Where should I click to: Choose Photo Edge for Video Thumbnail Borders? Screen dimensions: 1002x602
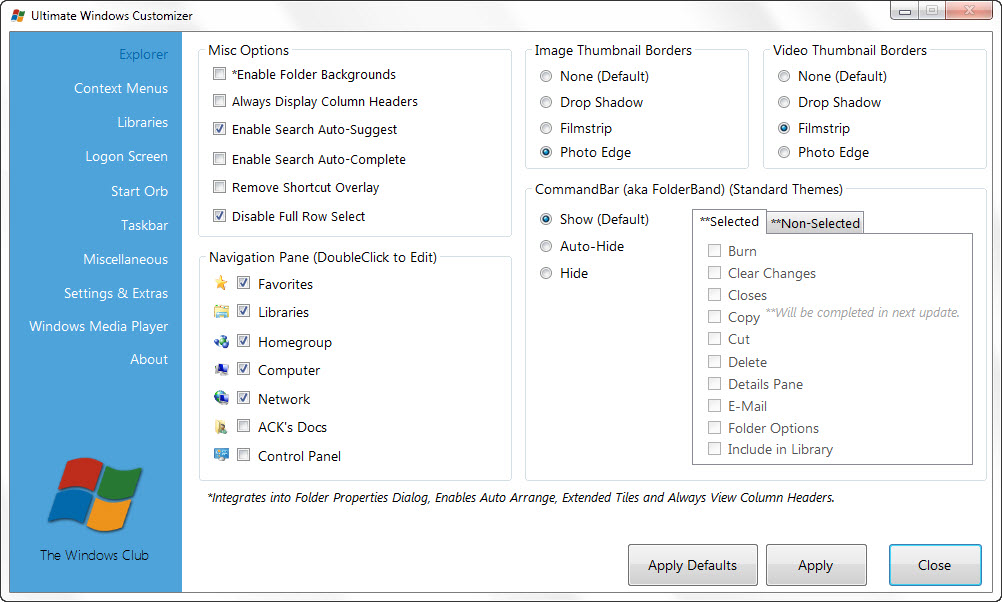pos(784,152)
